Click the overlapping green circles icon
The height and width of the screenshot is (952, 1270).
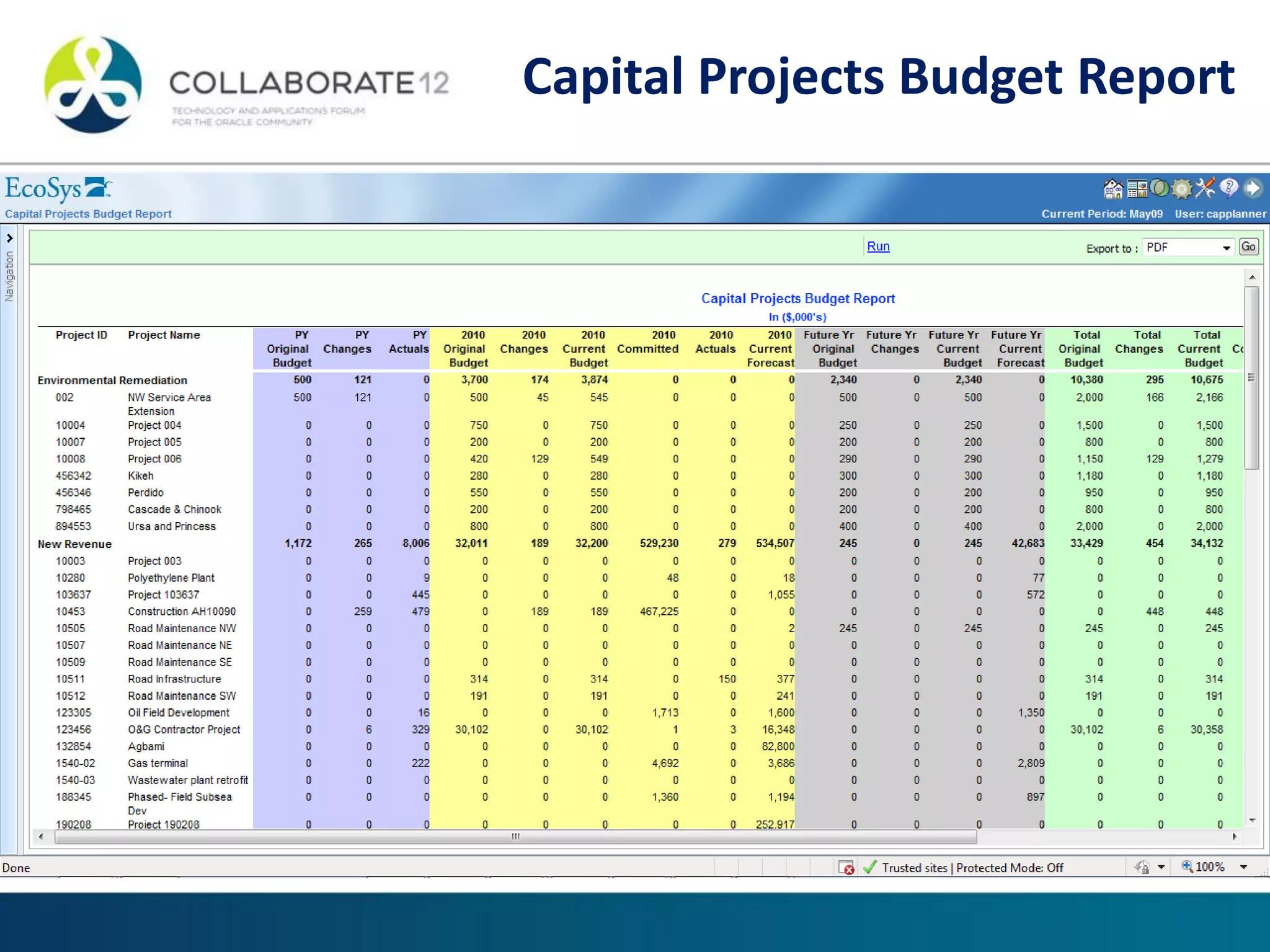[x=1159, y=188]
